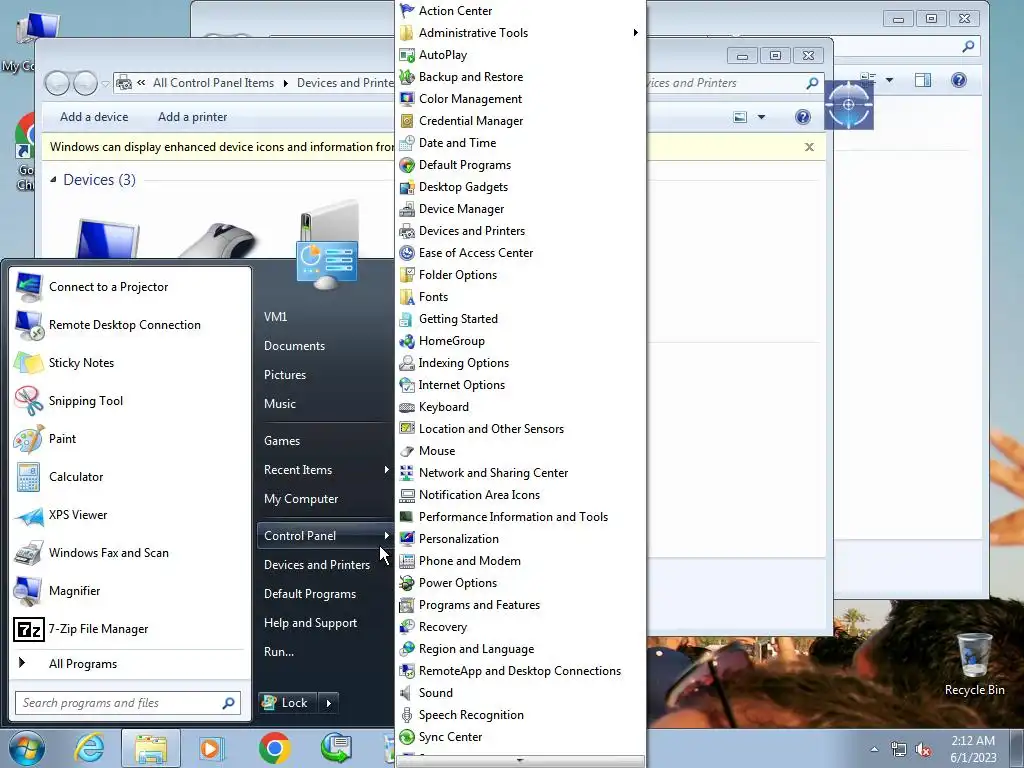The width and height of the screenshot is (1024, 768).
Task: Dismiss the yellow information bar
Action: 809,147
